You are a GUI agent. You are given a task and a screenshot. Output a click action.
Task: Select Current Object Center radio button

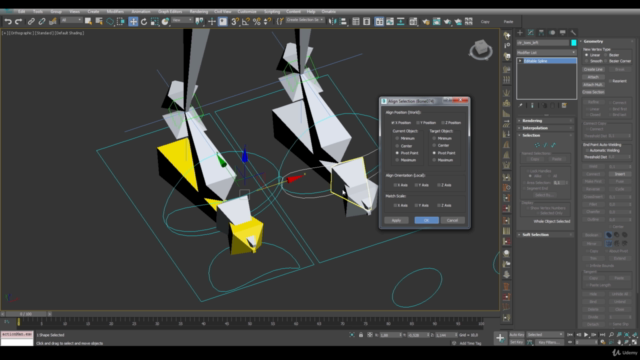click(x=397, y=146)
